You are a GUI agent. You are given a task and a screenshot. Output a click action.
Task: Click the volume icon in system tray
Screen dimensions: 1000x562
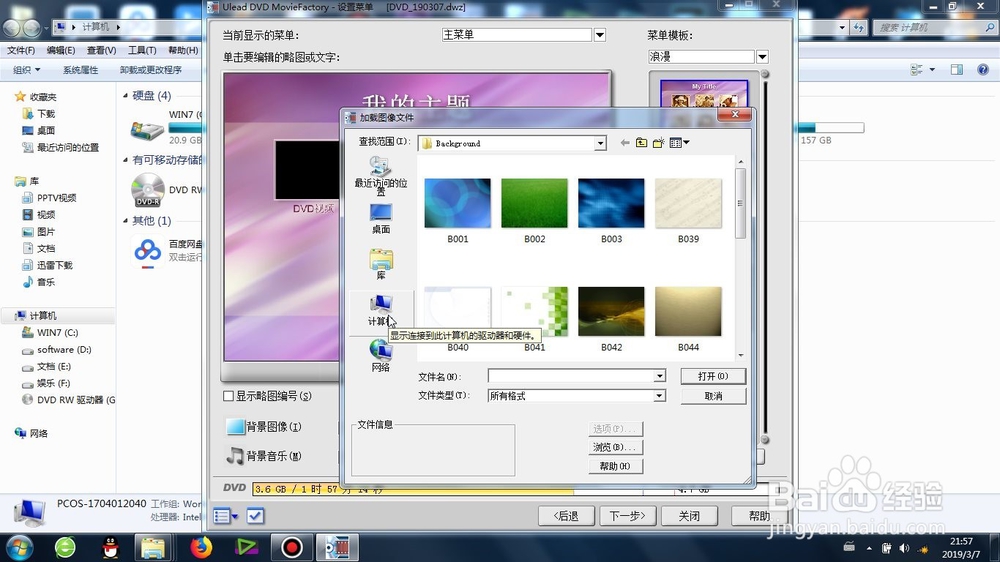click(x=904, y=548)
